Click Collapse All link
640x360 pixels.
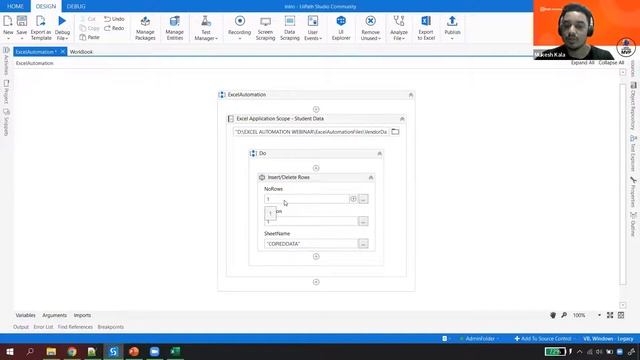tap(611, 63)
